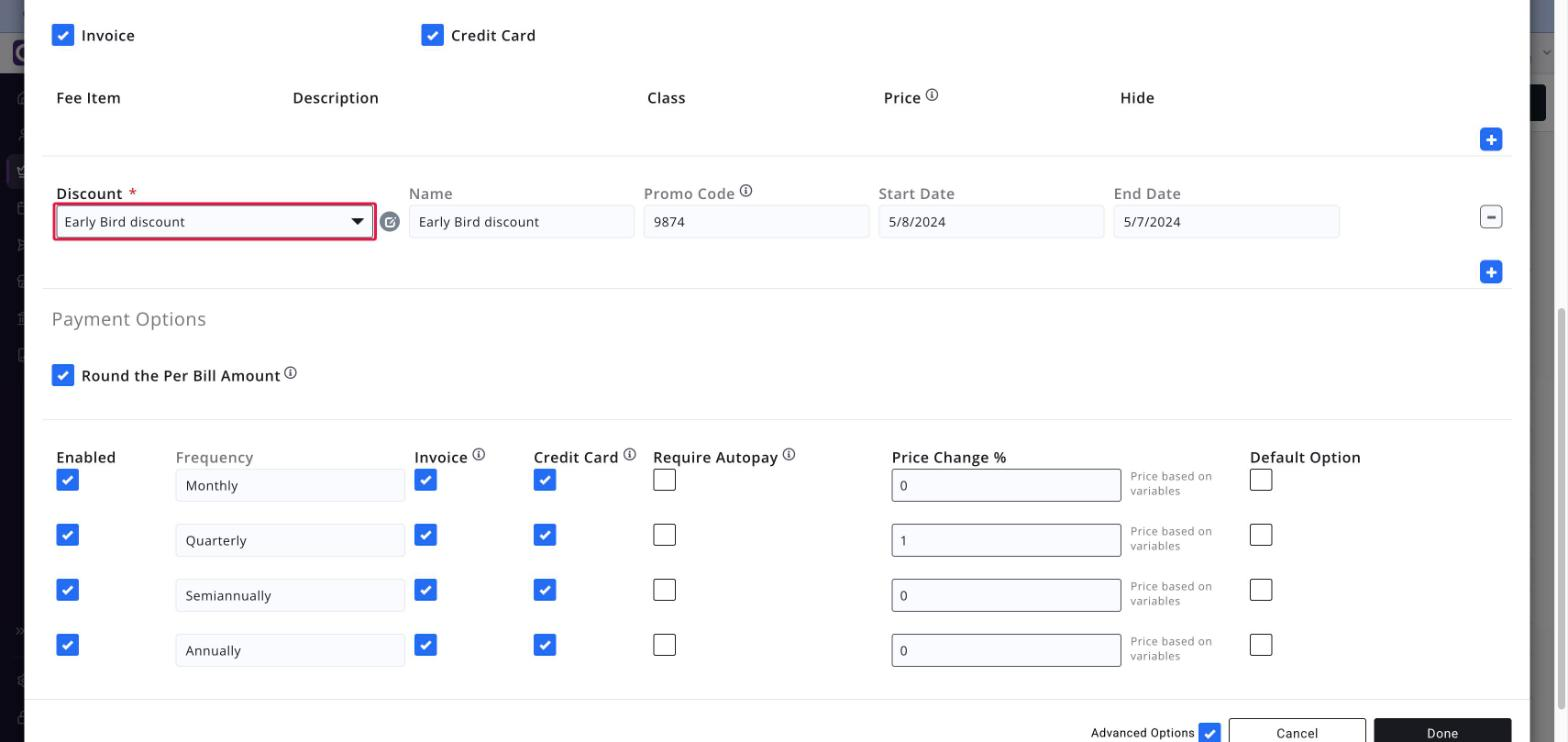The height and width of the screenshot is (742, 1568).
Task: Open the Early Bird discount edit link icon
Action: [390, 222]
